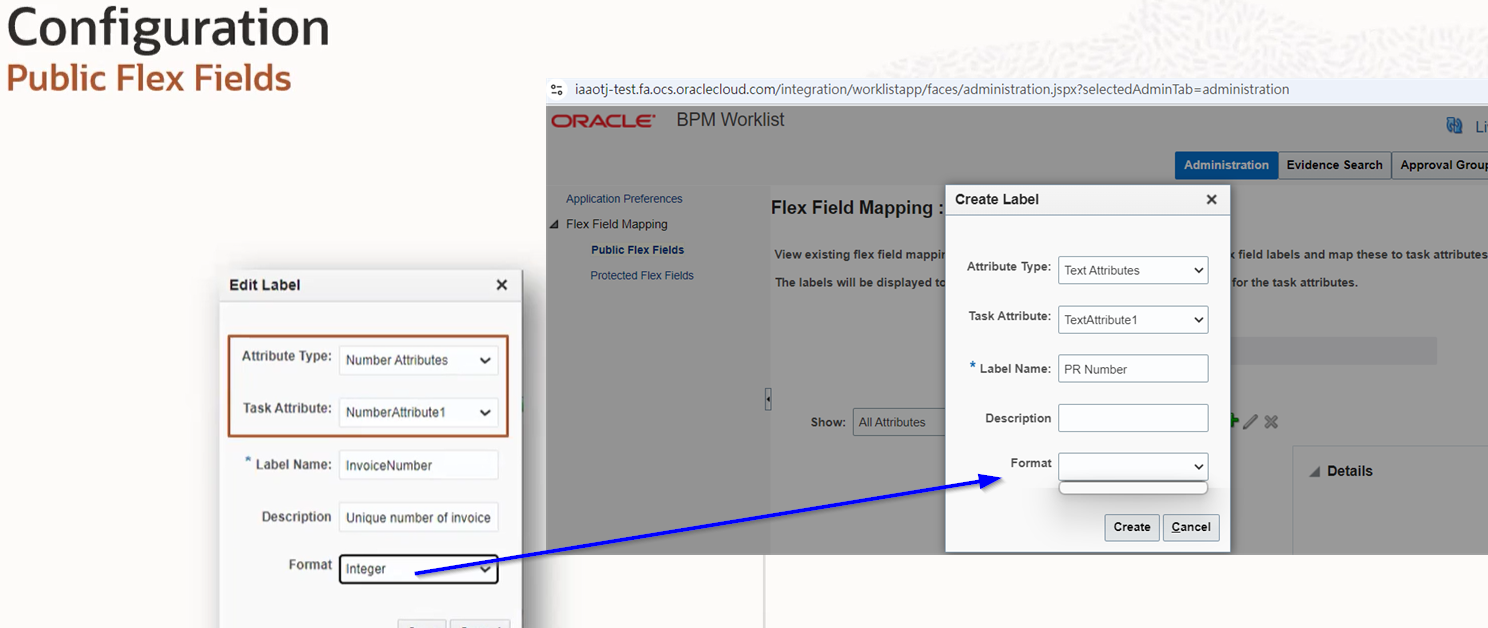Click the X delete icon beside the pencil
This screenshot has width=1488, height=628.
point(1270,421)
